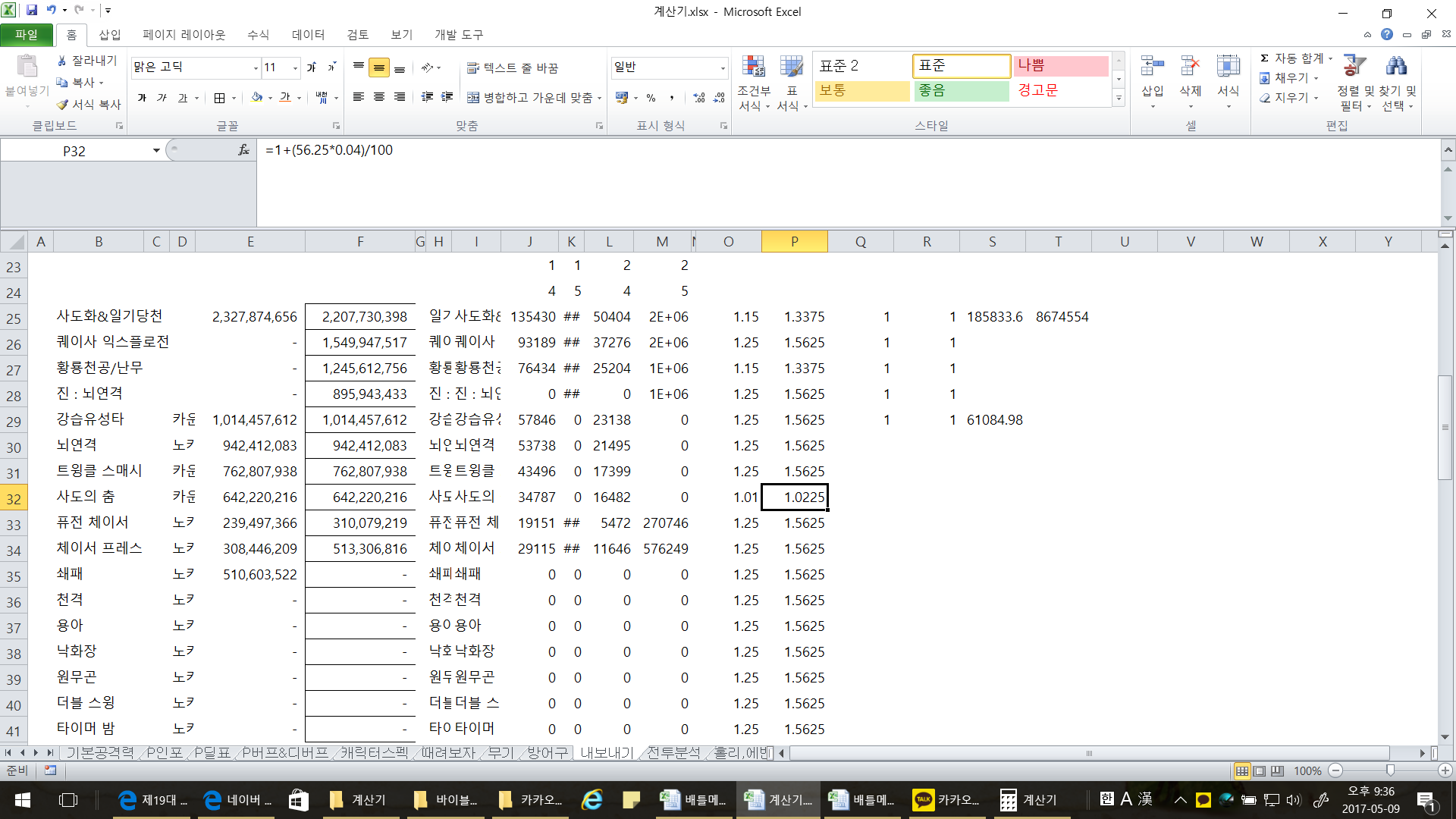Open the 수식 (Formulas) ribbon tab
1456x819 pixels.
click(258, 35)
